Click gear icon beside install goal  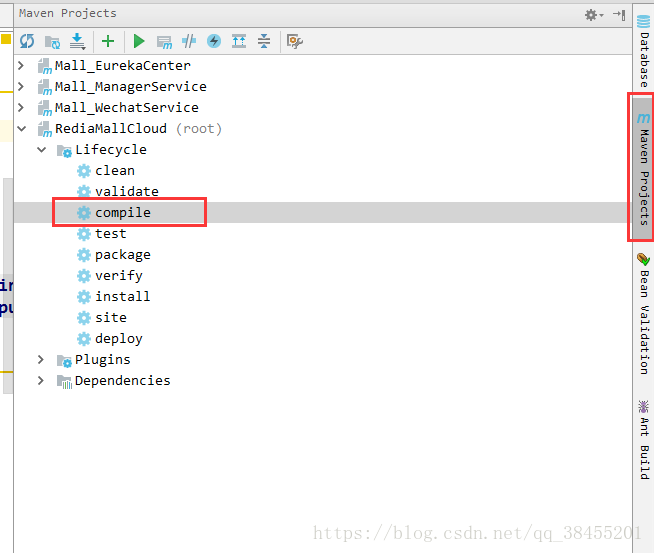(x=84, y=297)
